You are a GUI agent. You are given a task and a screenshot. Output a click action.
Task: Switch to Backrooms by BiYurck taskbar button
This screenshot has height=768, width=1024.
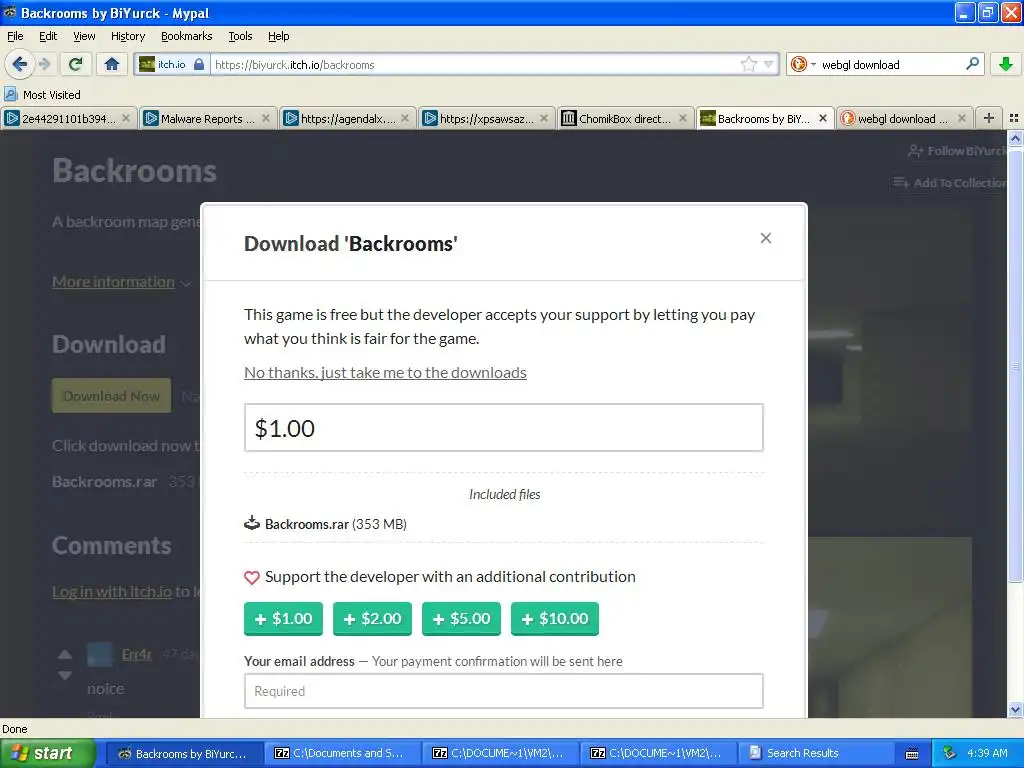pos(184,754)
